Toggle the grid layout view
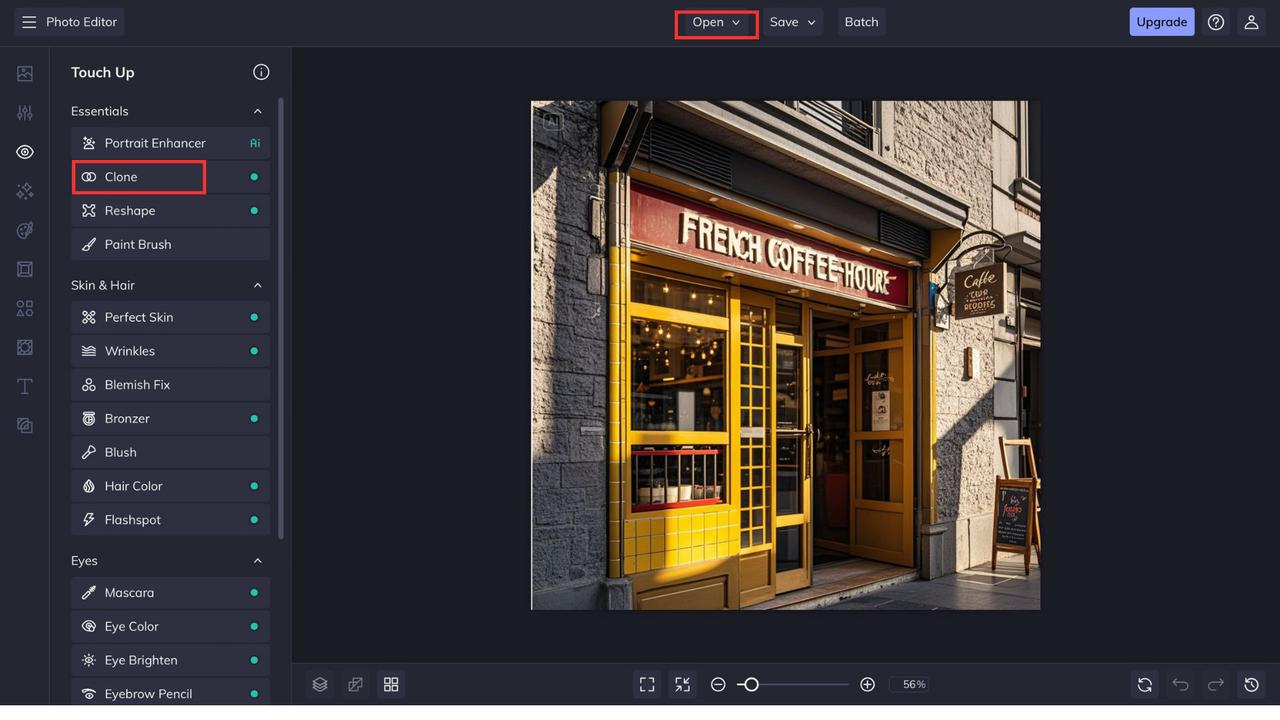 (390, 684)
